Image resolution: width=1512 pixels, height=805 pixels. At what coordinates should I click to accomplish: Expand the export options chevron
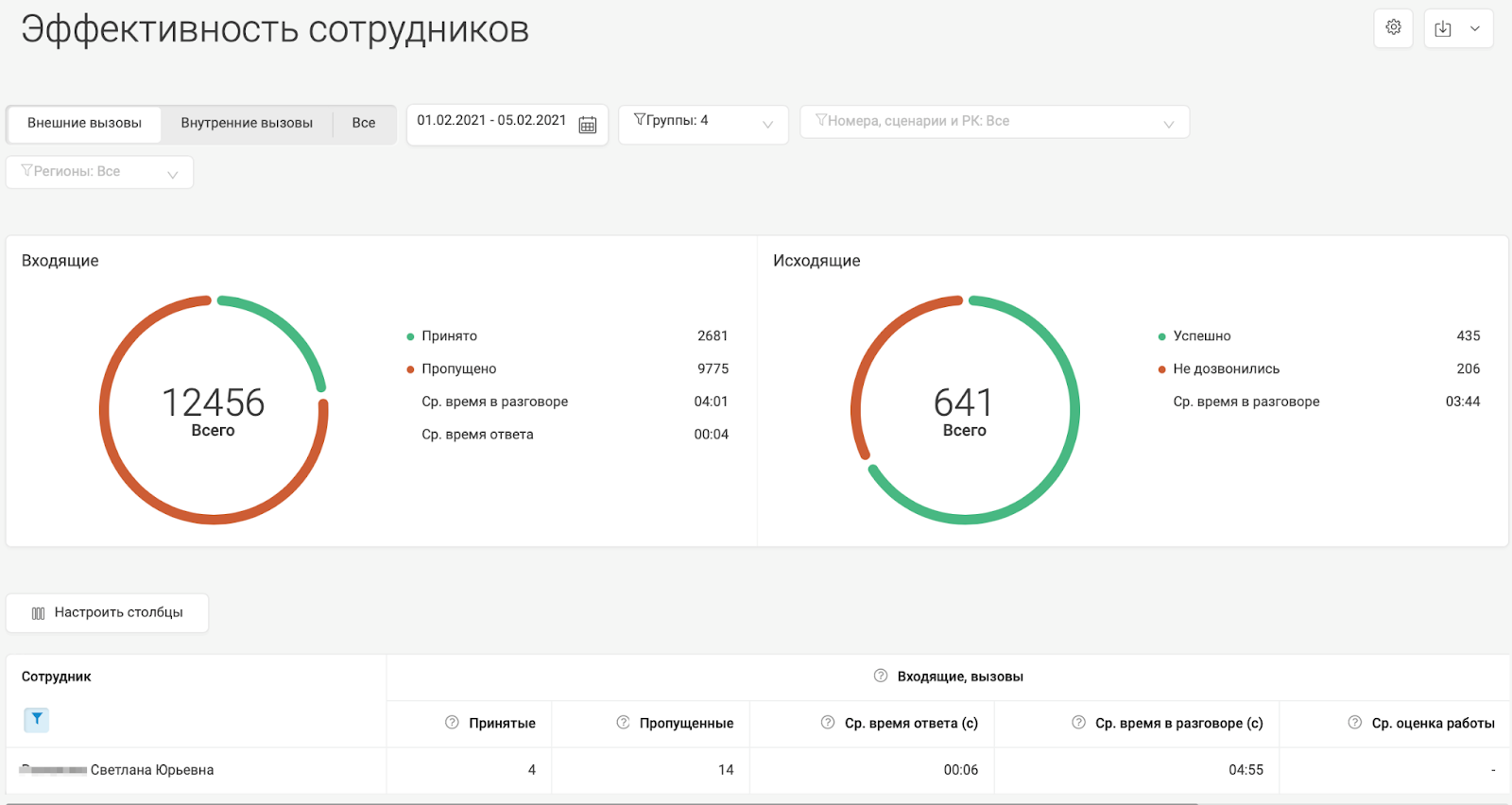click(1474, 28)
